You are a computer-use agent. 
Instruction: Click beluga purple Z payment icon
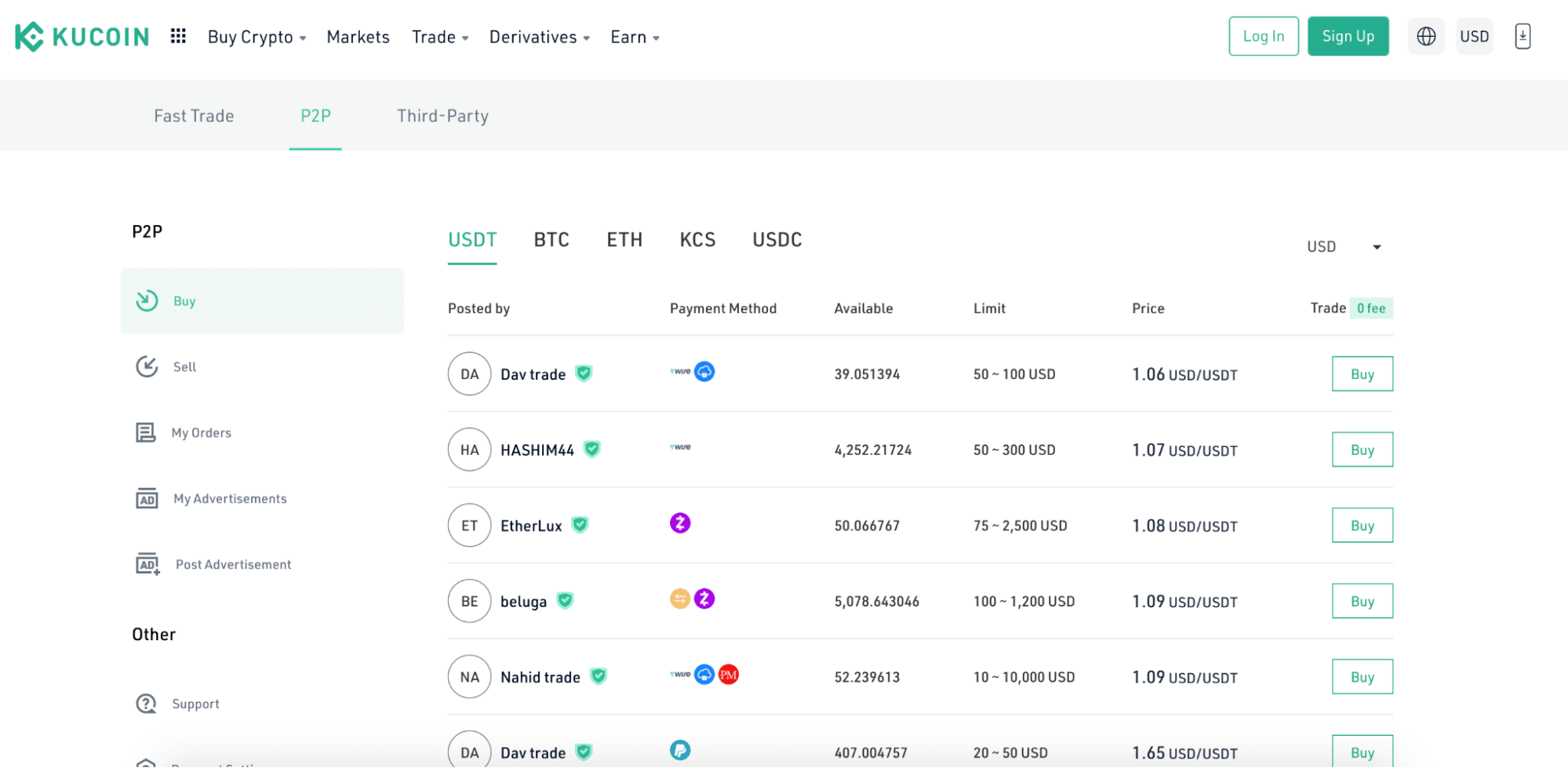coord(704,599)
